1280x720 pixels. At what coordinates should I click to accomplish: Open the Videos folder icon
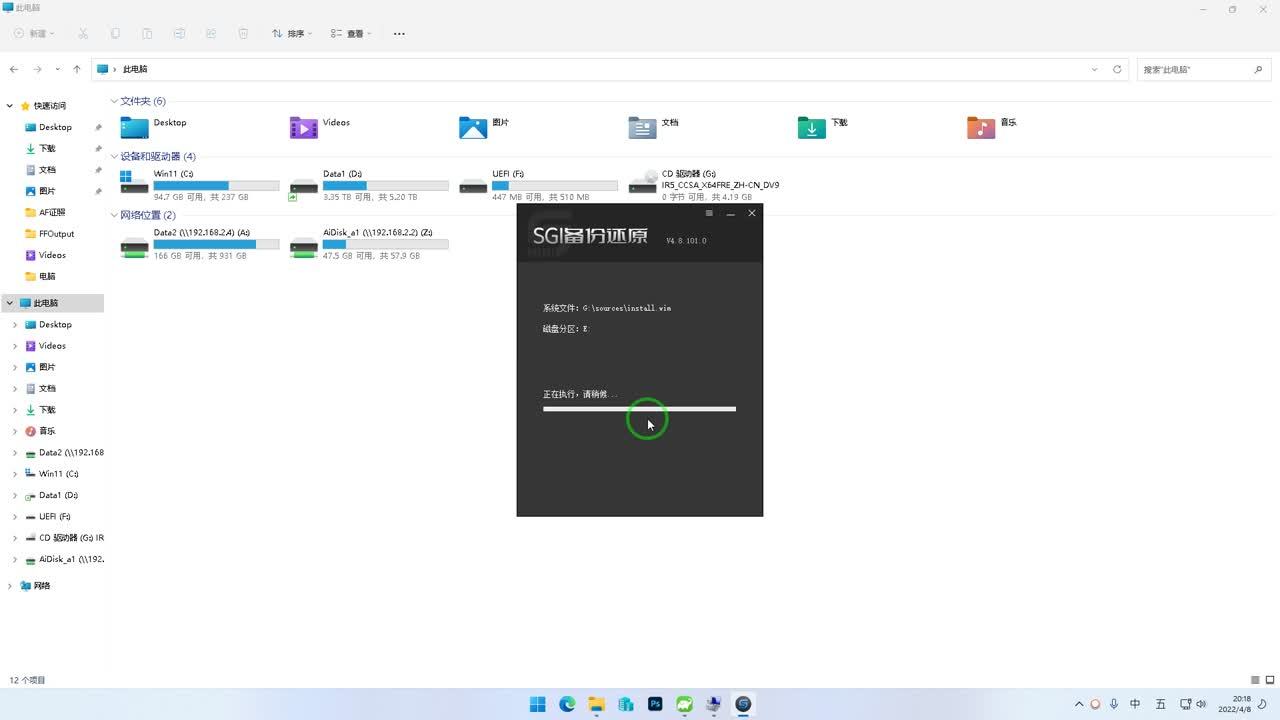point(304,127)
